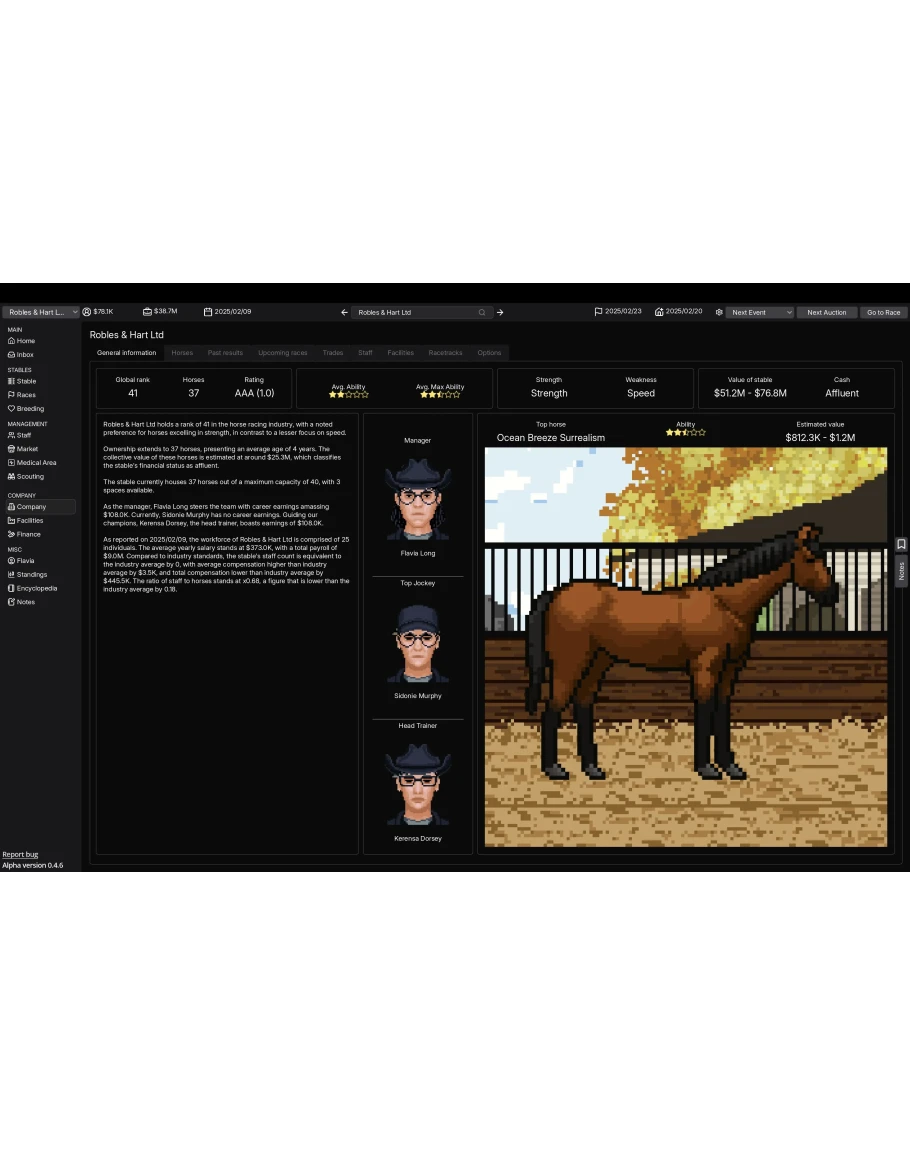Open the Racetracks tab

(445, 353)
